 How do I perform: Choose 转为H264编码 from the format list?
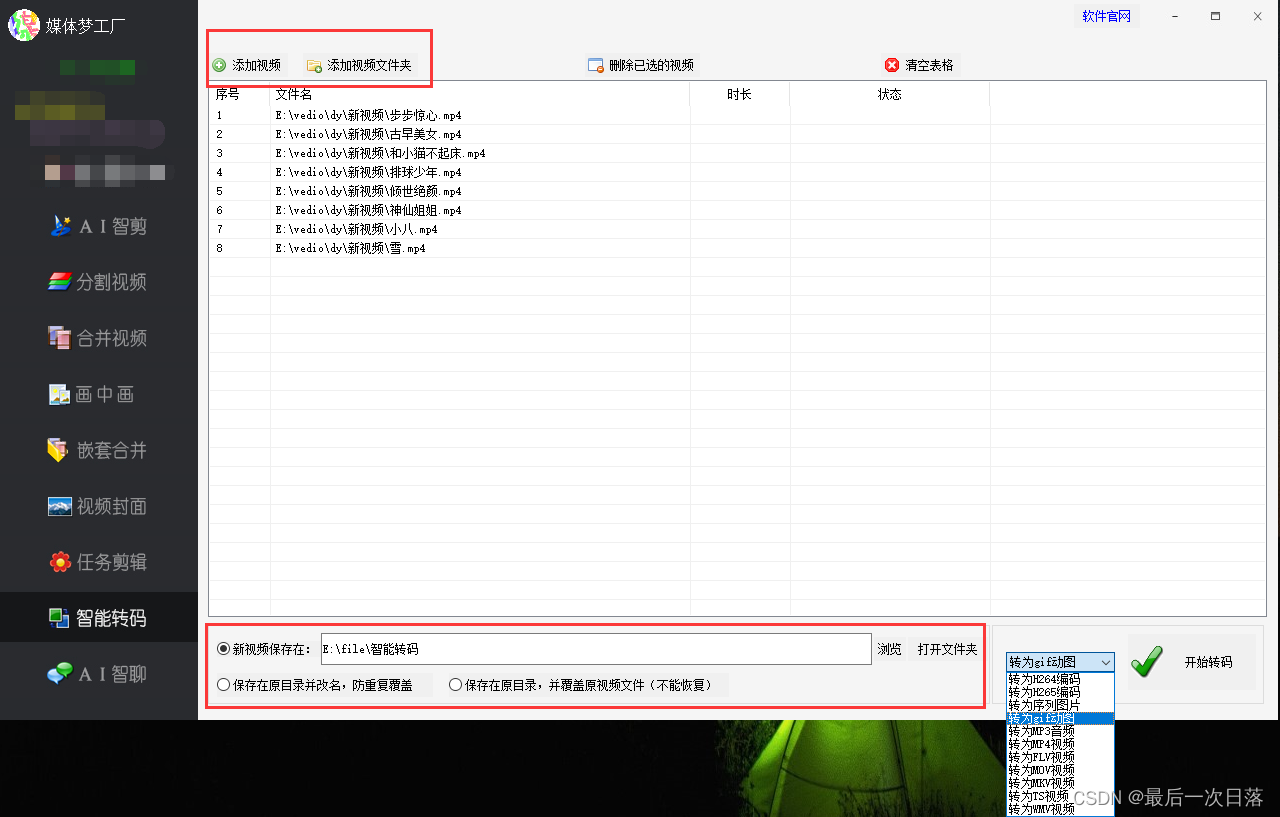(1059, 679)
